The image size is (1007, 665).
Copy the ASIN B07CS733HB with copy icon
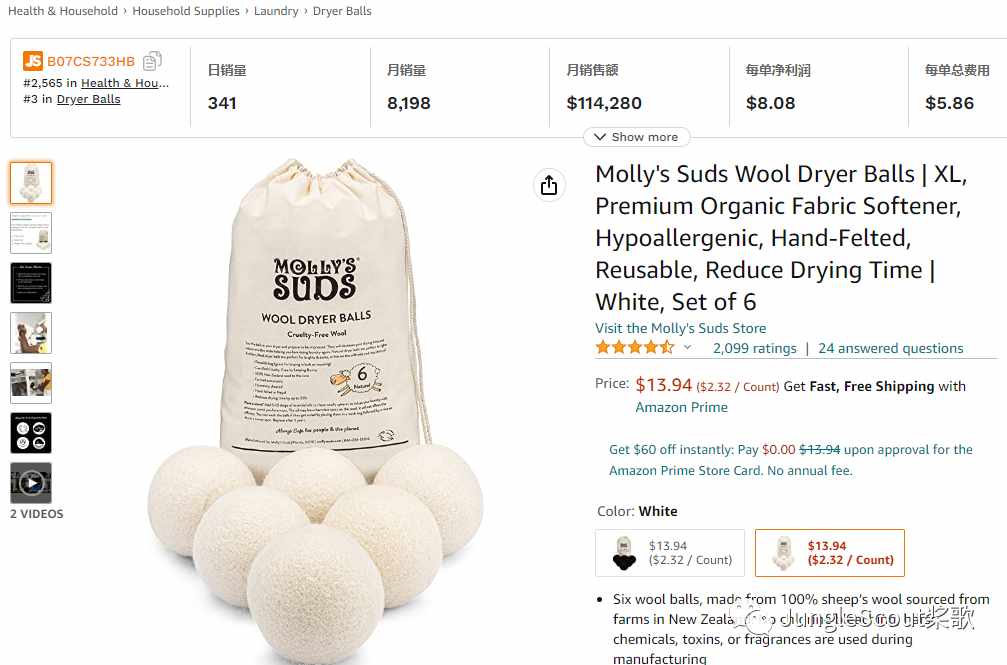[x=152, y=61]
